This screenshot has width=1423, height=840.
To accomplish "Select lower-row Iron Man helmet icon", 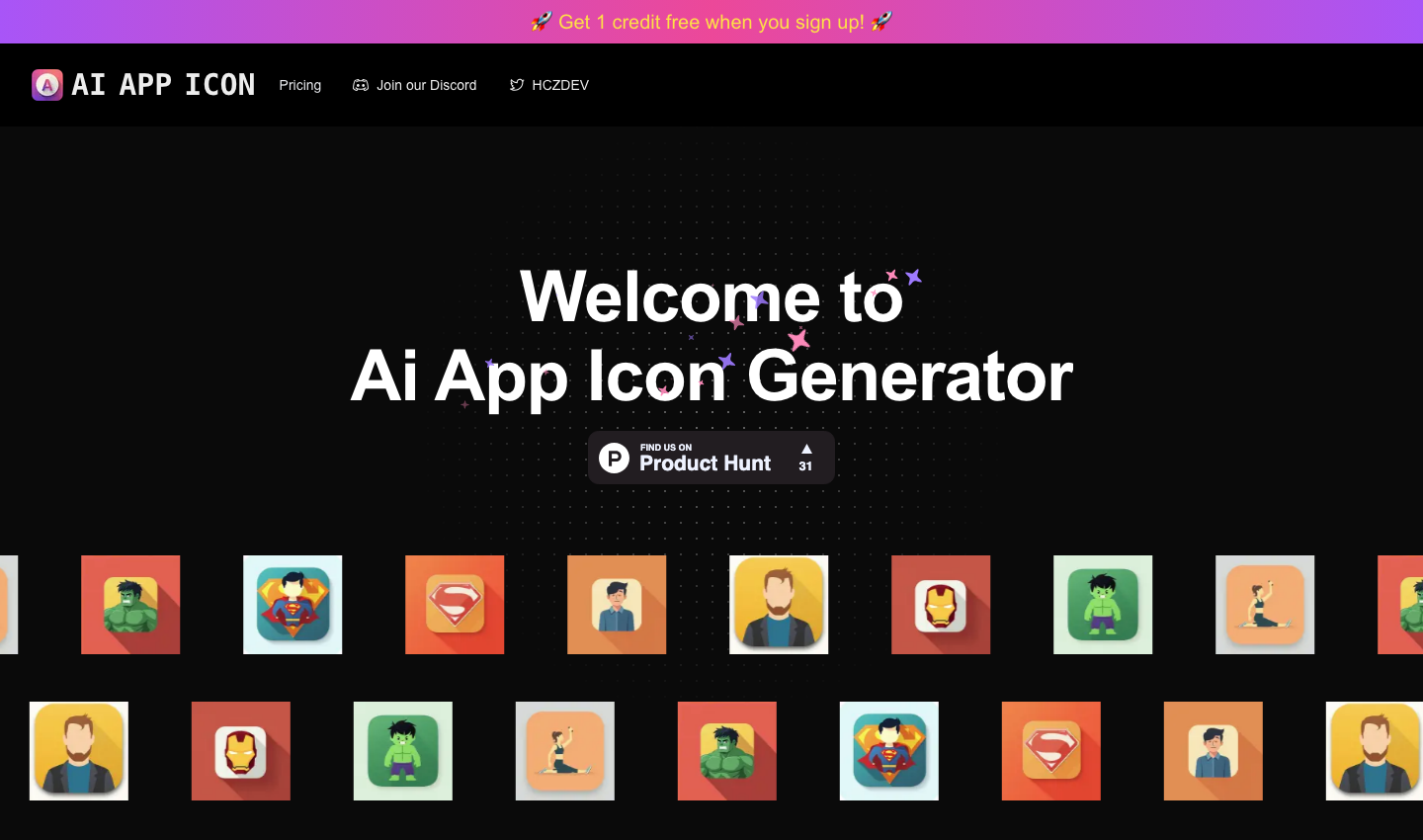I will [241, 751].
